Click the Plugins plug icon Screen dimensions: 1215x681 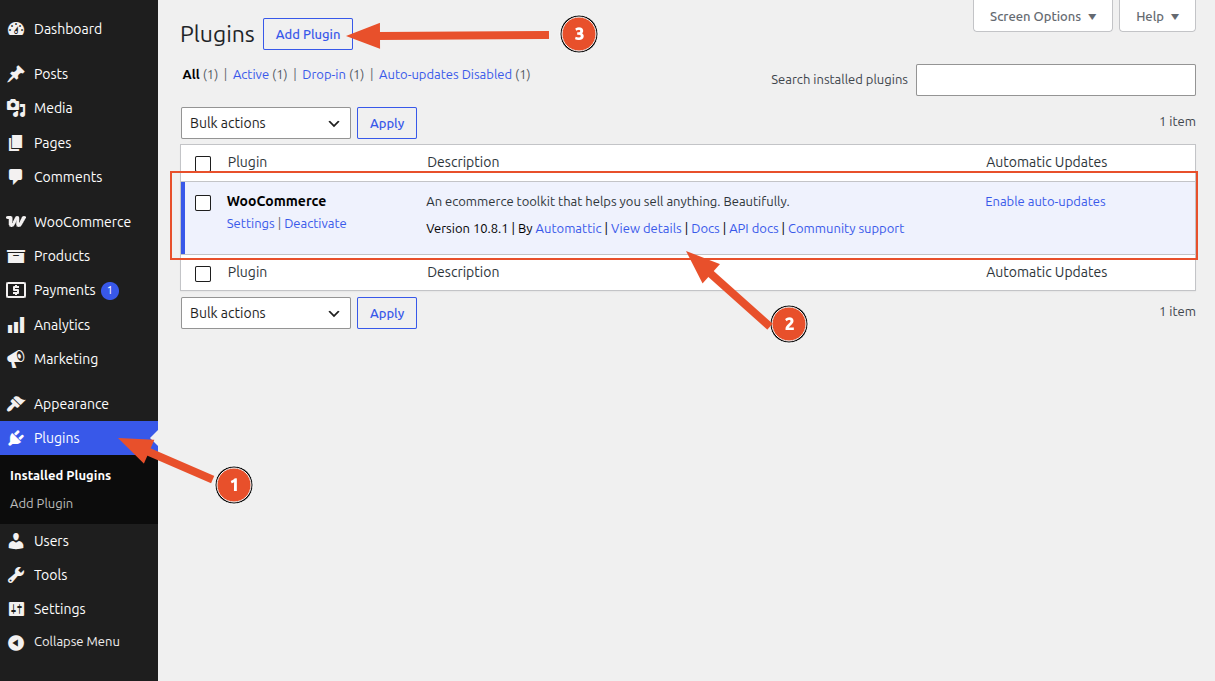(x=16, y=438)
